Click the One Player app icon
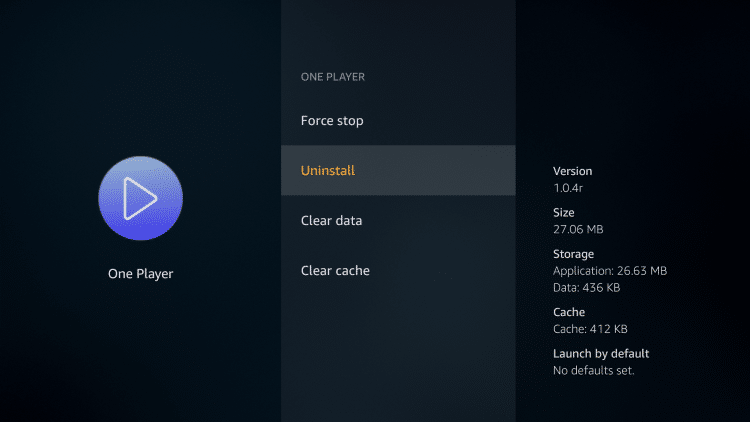This screenshot has height=422, width=750. pos(141,198)
